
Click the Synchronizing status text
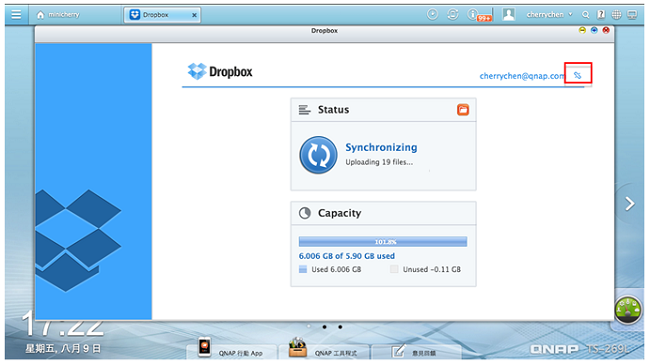click(x=381, y=147)
